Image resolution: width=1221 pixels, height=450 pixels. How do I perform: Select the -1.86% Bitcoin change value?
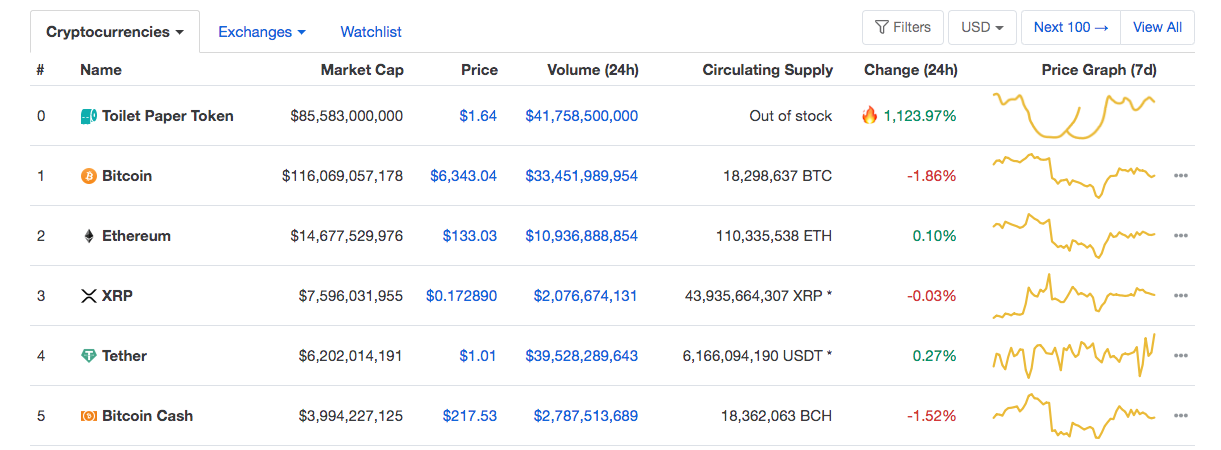pyautogui.click(x=931, y=176)
